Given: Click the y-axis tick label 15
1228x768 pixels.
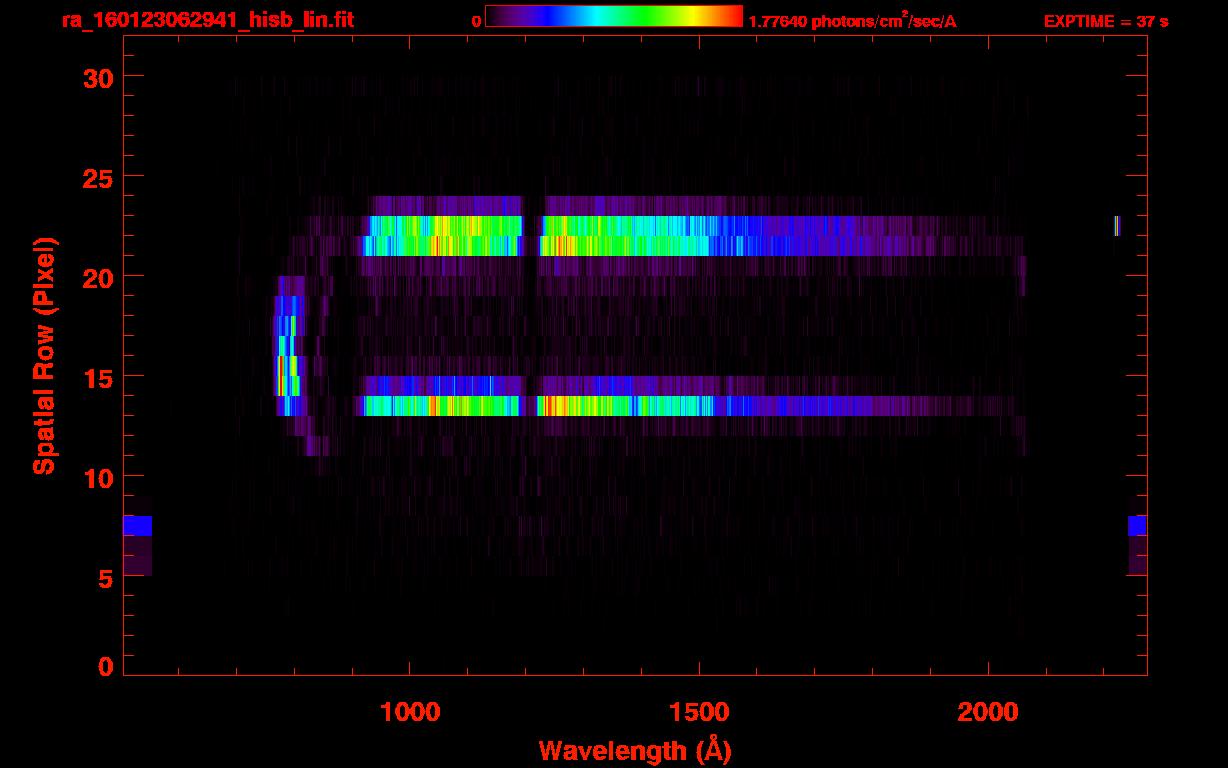Looking at the screenshot, I should pos(98,377).
